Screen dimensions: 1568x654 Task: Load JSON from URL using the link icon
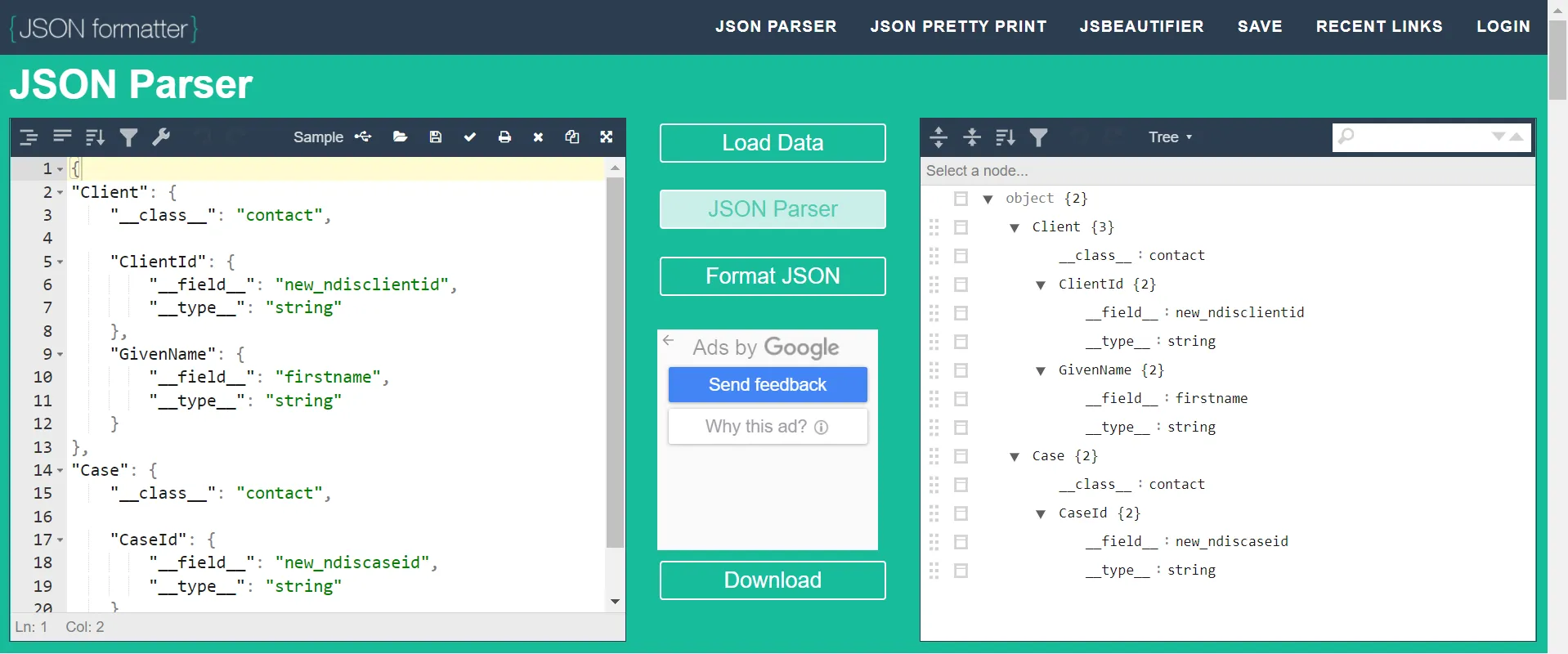tap(363, 137)
